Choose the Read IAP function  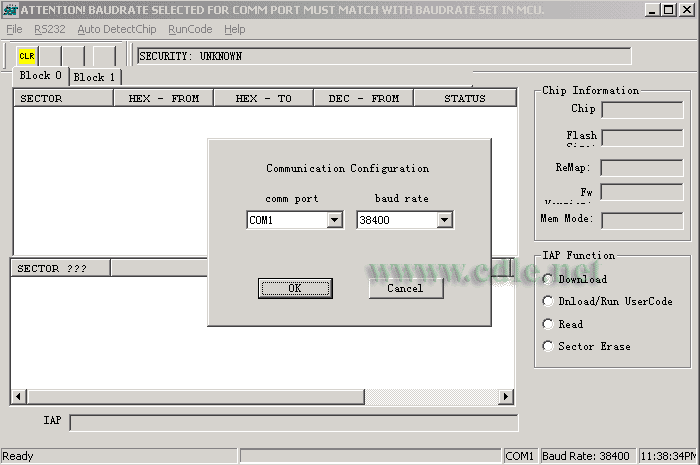point(548,324)
